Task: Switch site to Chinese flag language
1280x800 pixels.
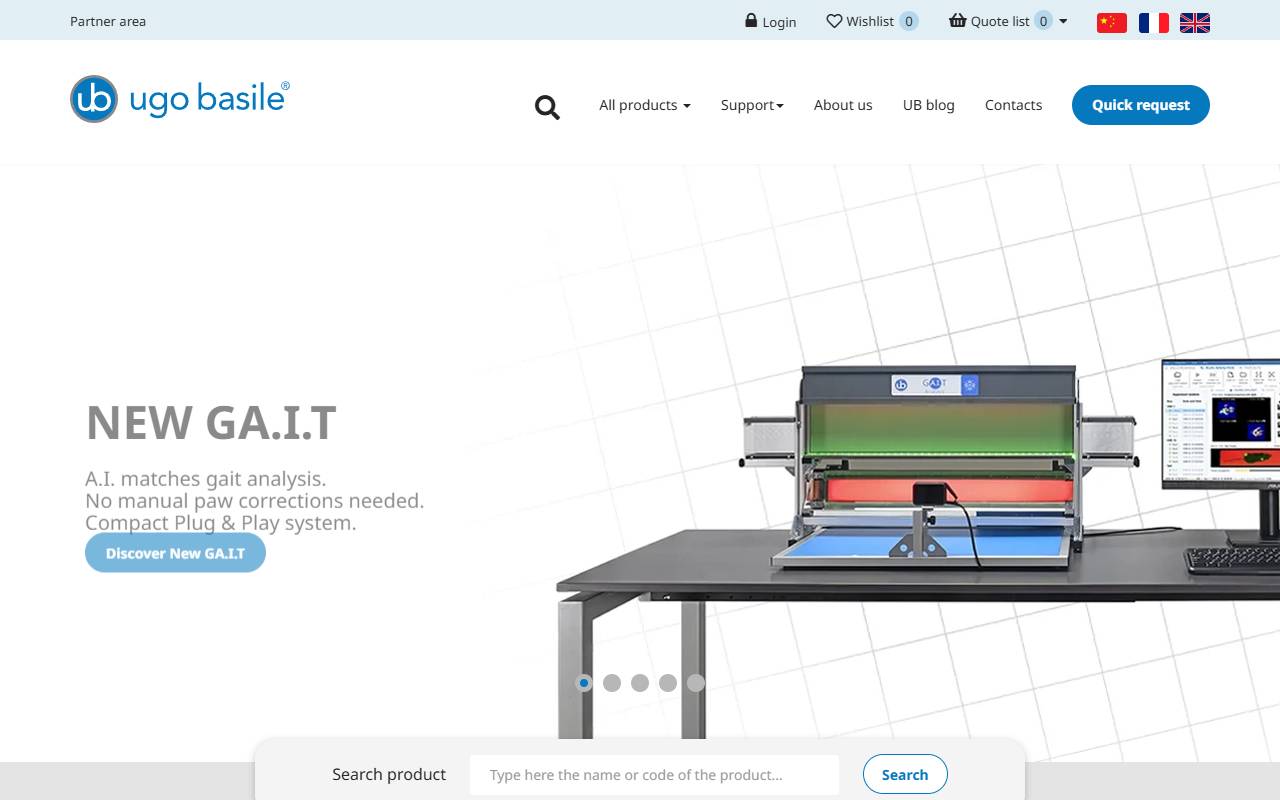Action: 1112,22
